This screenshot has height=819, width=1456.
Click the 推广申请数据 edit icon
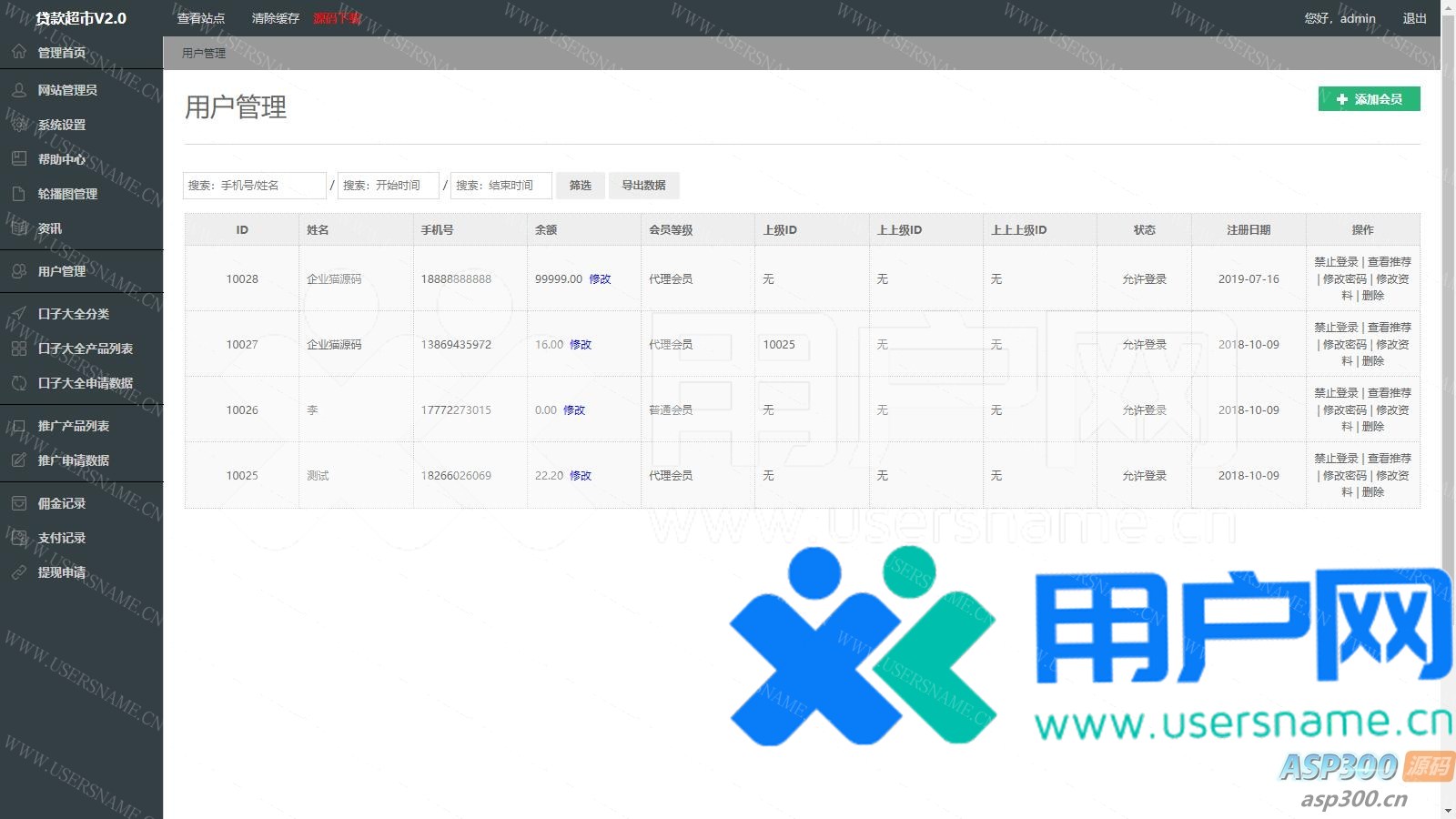coord(19,460)
